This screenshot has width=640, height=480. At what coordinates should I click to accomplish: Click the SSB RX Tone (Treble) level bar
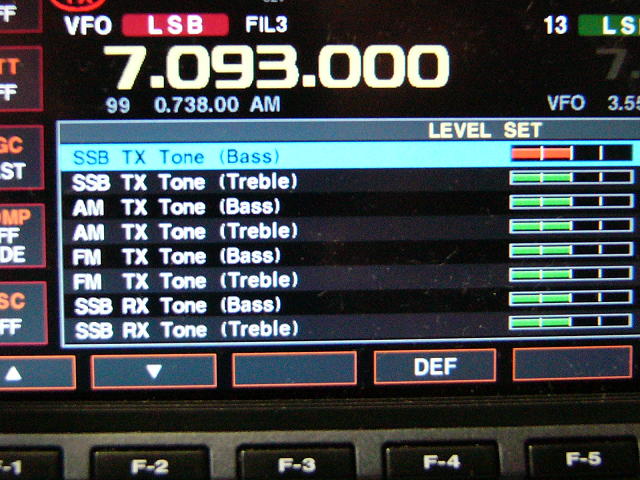tap(570, 323)
